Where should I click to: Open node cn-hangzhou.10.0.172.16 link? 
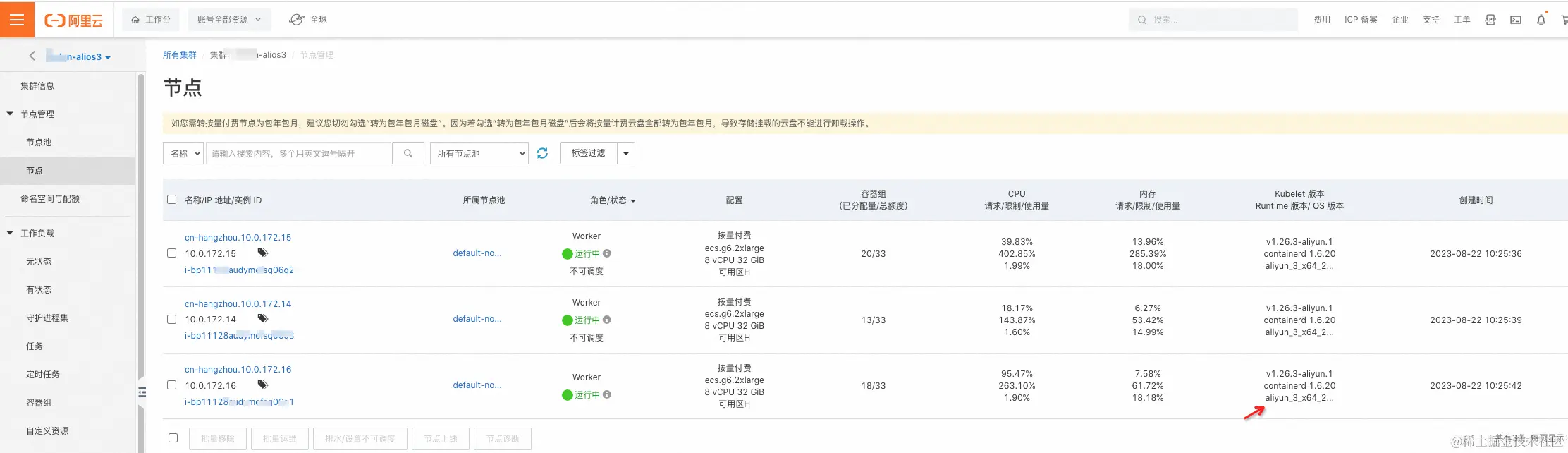[x=238, y=370]
